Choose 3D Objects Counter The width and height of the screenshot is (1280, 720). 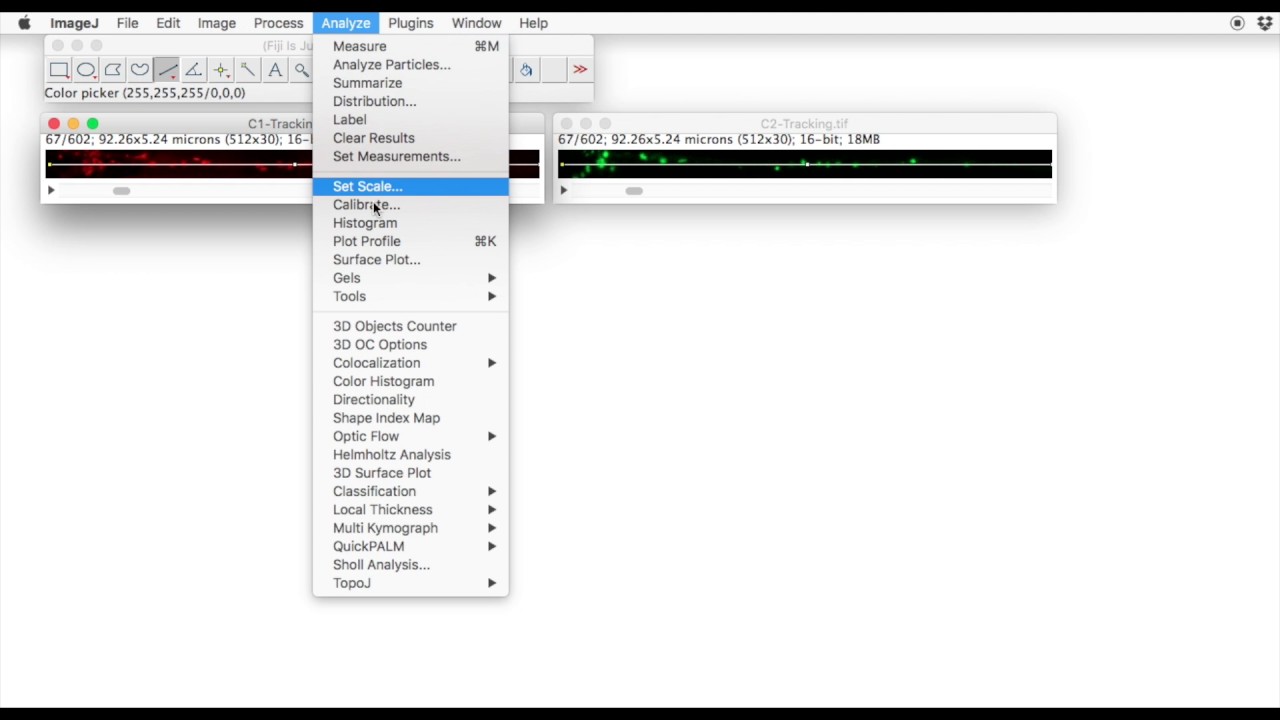[410, 326]
